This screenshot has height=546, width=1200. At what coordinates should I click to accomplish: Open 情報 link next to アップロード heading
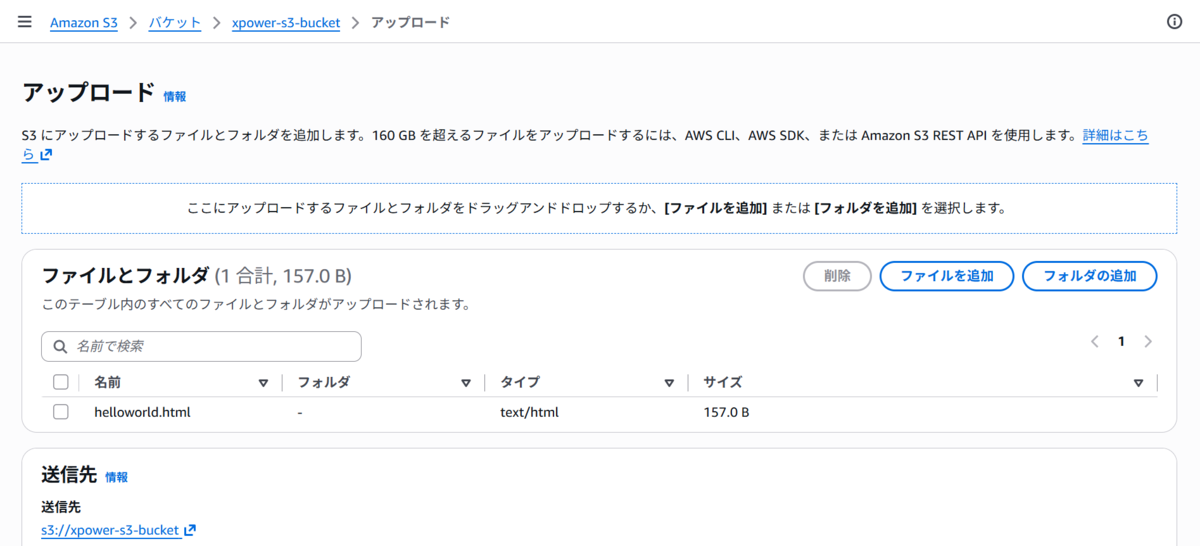pos(175,97)
